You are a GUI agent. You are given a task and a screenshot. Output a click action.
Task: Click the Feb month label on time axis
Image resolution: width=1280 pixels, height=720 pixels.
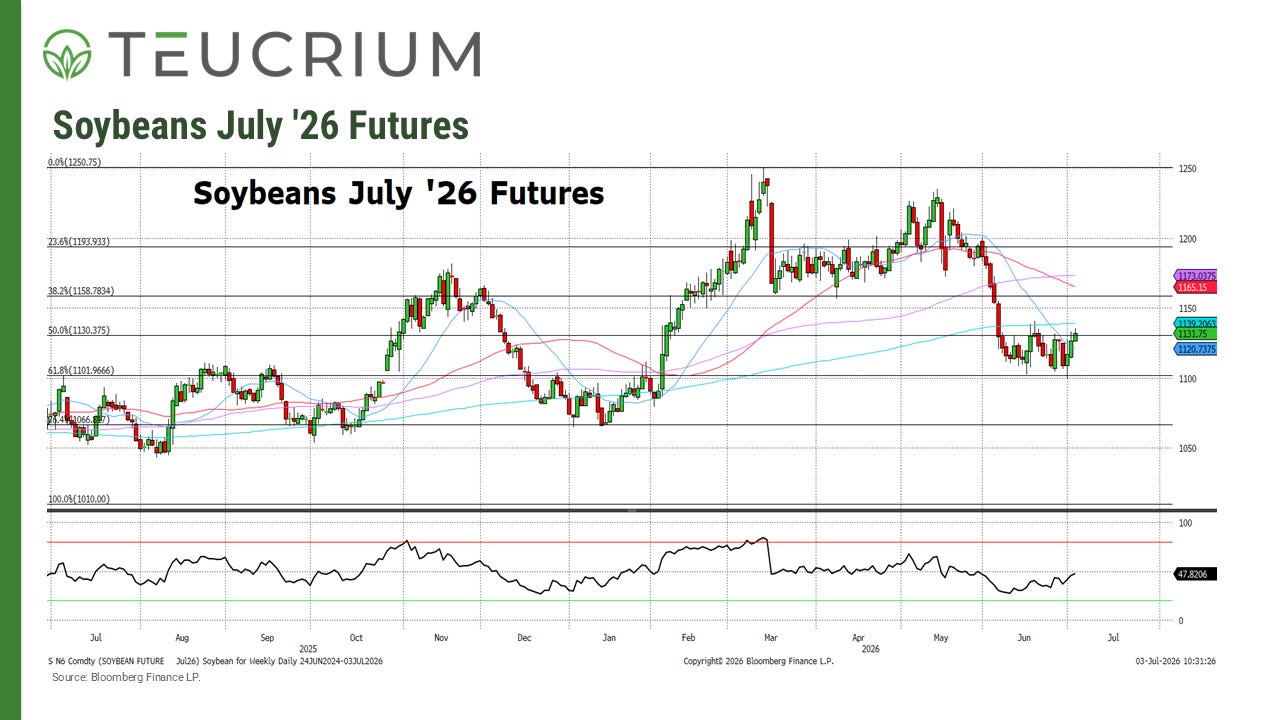(688, 636)
